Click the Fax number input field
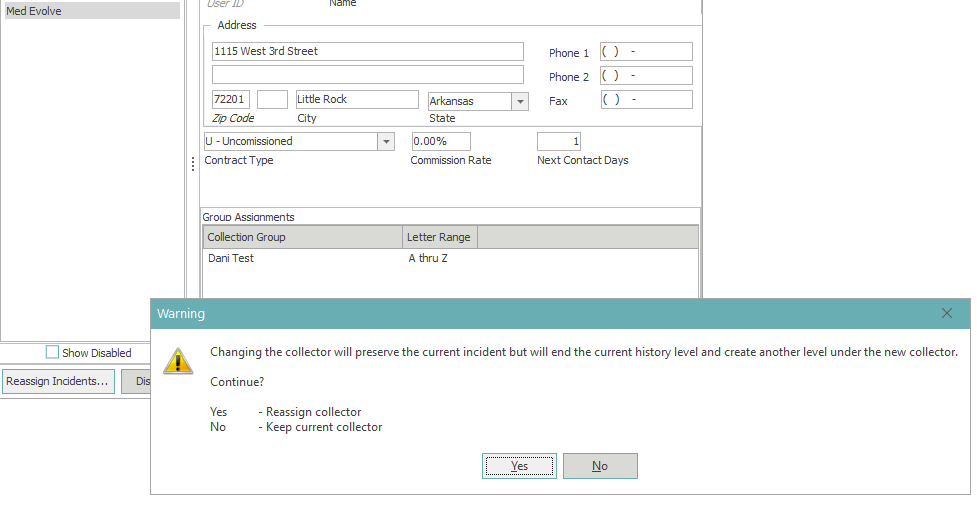 click(x=646, y=100)
